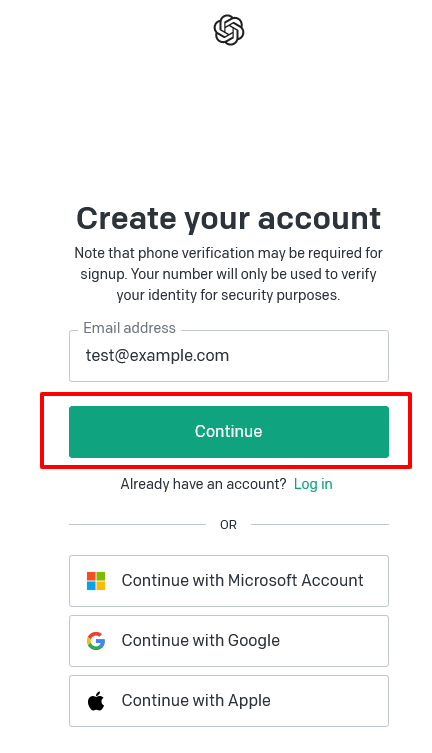Image resolution: width=432 pixels, height=753 pixels.
Task: Click the Apple logo icon
Action: click(96, 701)
